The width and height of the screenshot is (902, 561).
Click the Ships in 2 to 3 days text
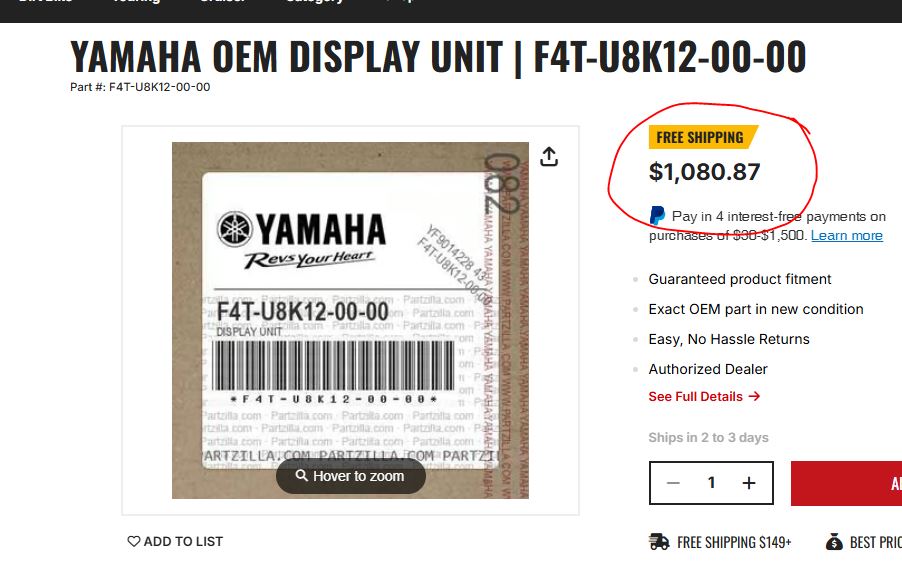pyautogui.click(x=708, y=437)
